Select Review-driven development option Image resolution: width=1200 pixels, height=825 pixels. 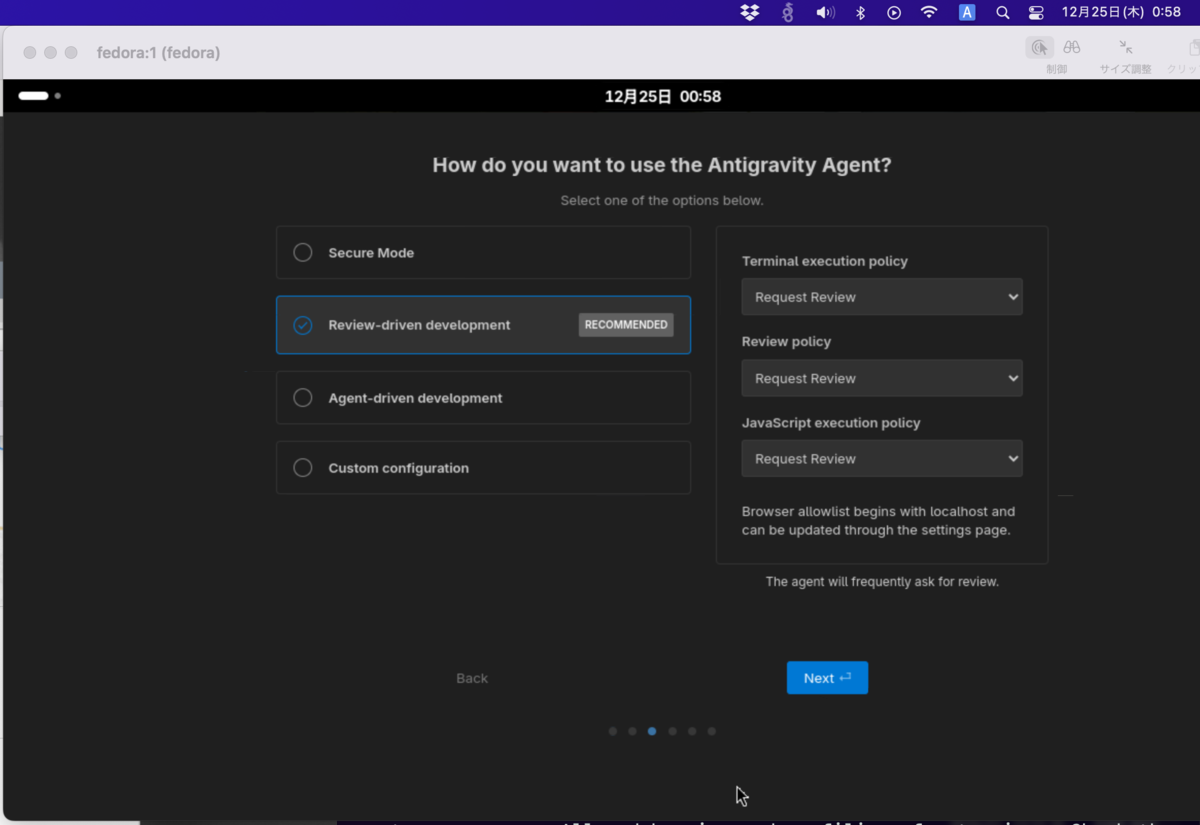click(x=483, y=325)
